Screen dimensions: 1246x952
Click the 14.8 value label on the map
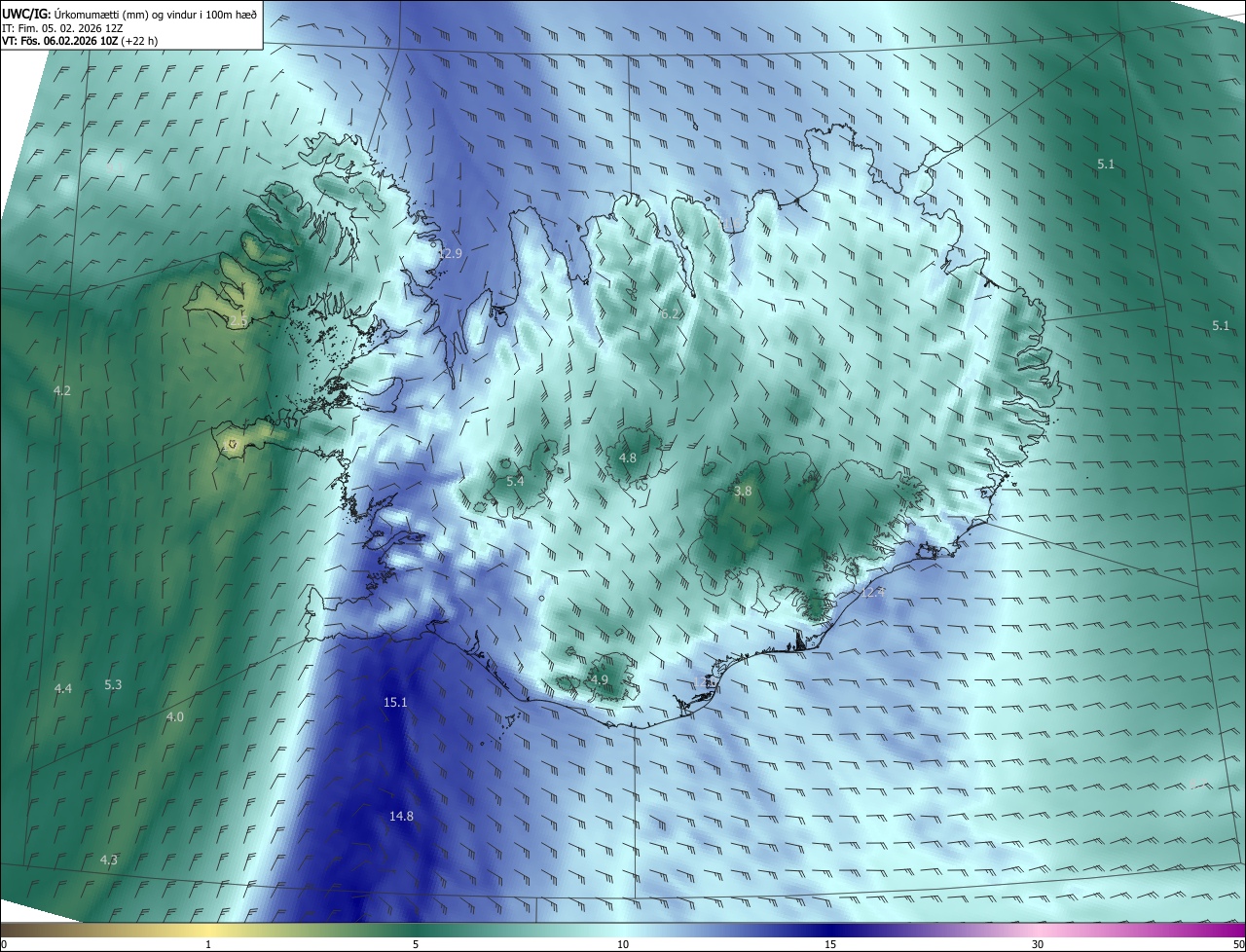pyautogui.click(x=401, y=816)
